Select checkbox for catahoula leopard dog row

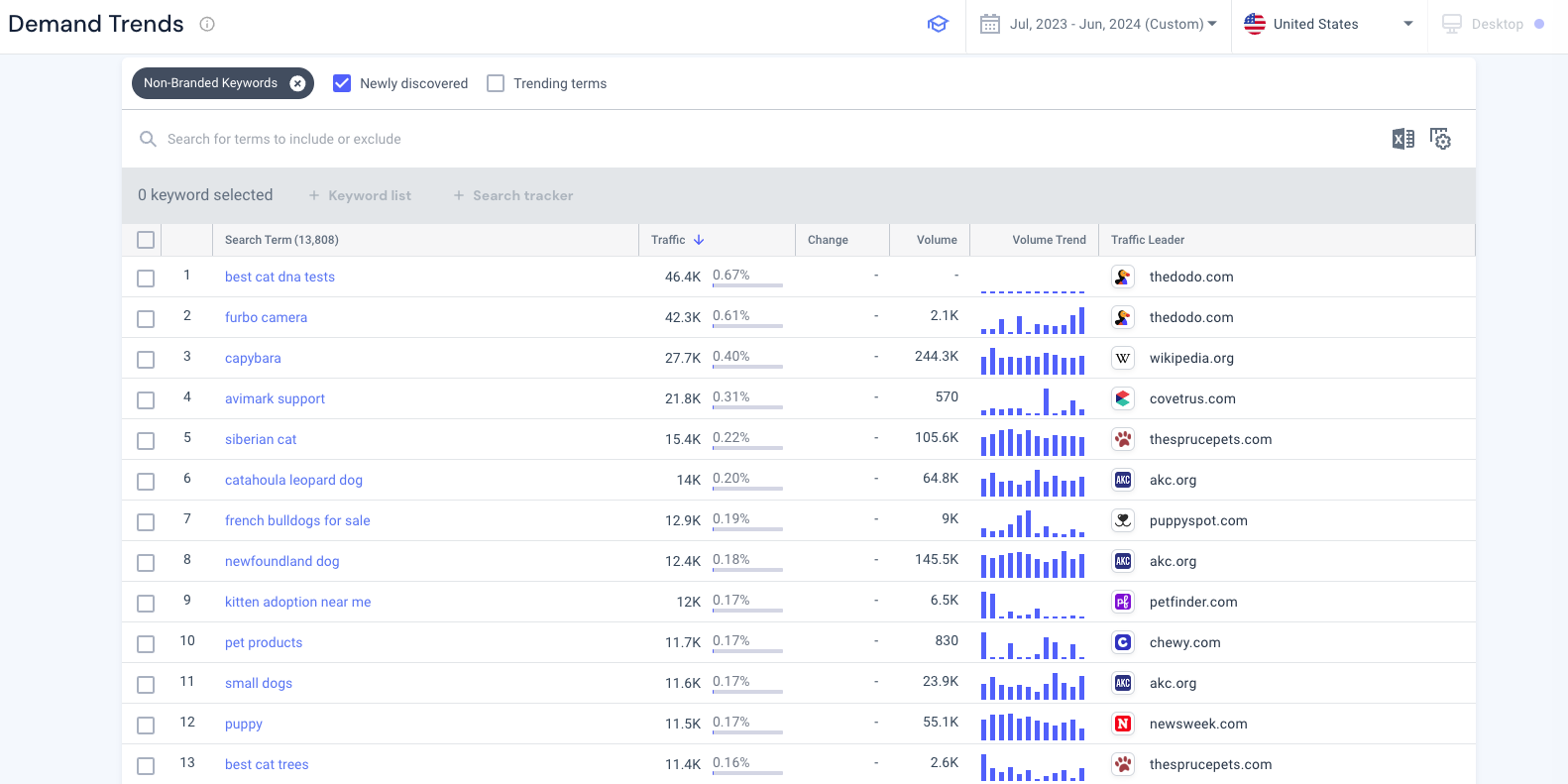pos(146,482)
